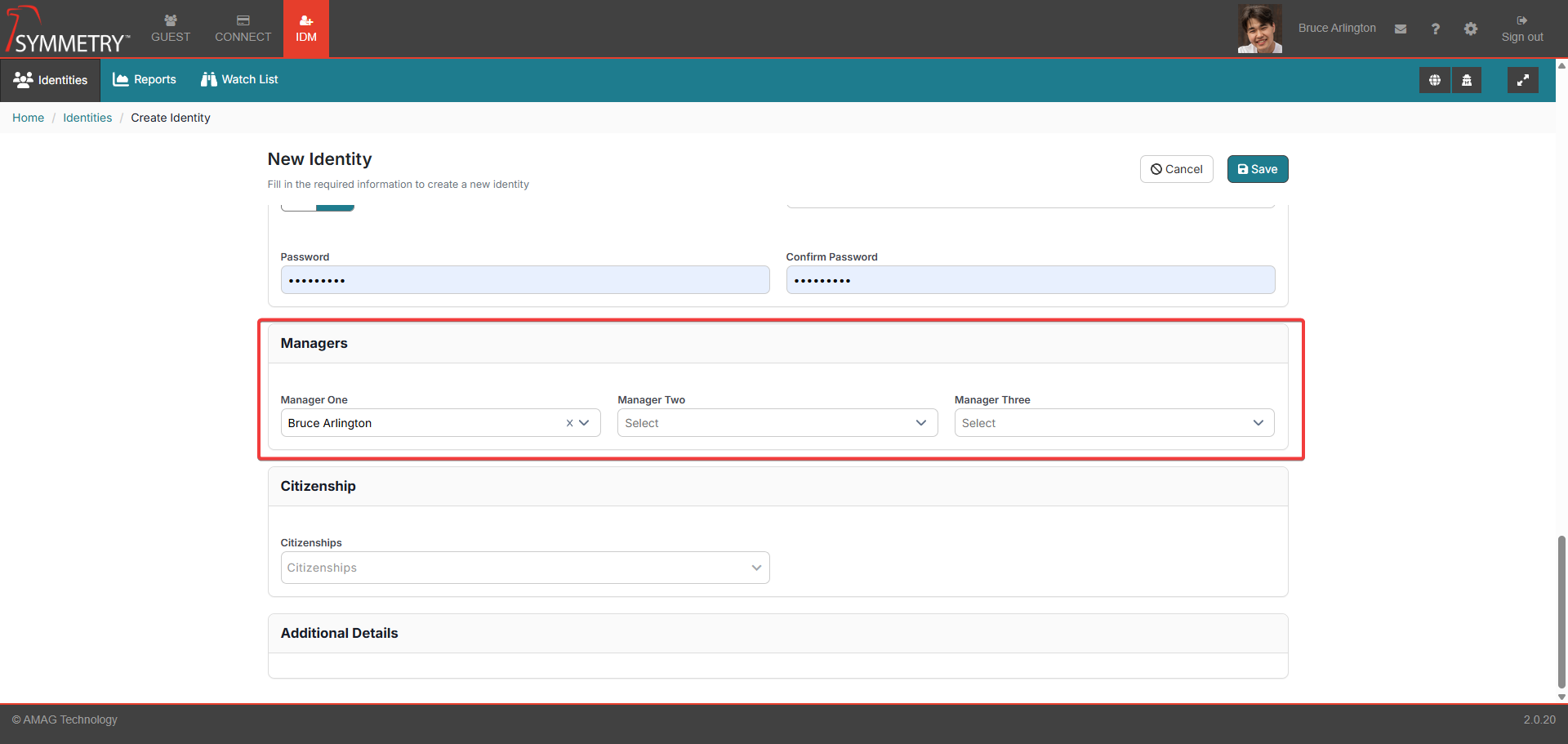The height and width of the screenshot is (744, 1568).
Task: Go to Identities breadcrumb link
Action: coord(87,118)
